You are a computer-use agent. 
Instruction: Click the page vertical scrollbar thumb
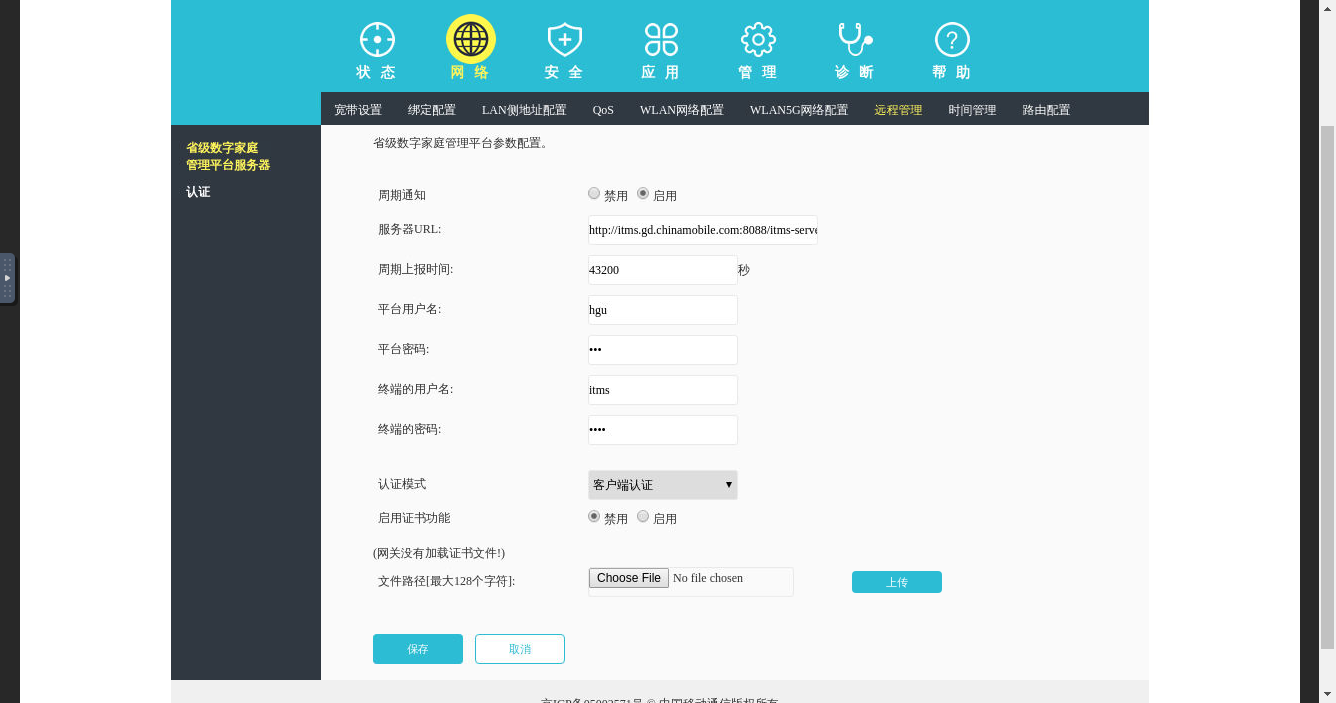[1328, 388]
